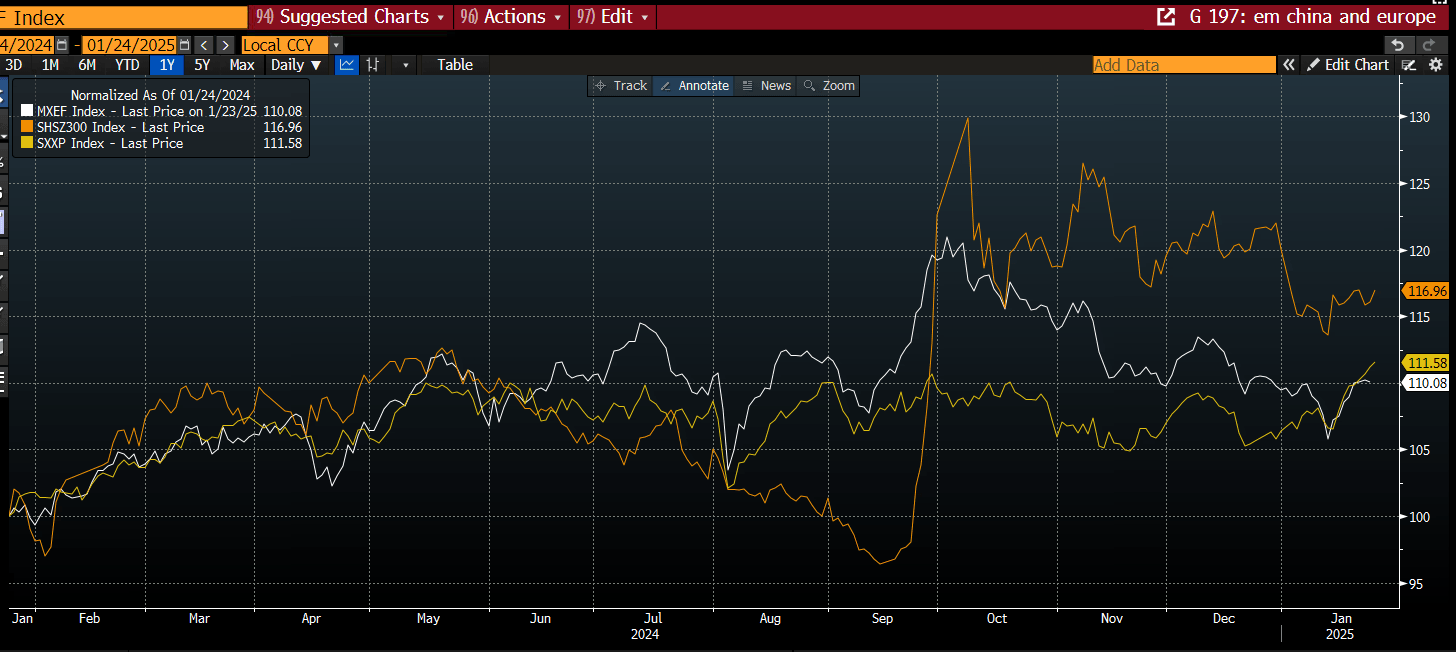Expand the Local CCY currency dropdown
Viewport: 1456px width, 652px height.
point(335,45)
